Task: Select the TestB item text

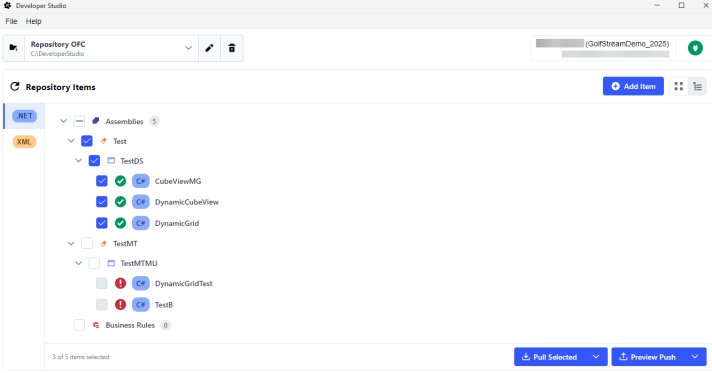Action: pyautogui.click(x=164, y=304)
